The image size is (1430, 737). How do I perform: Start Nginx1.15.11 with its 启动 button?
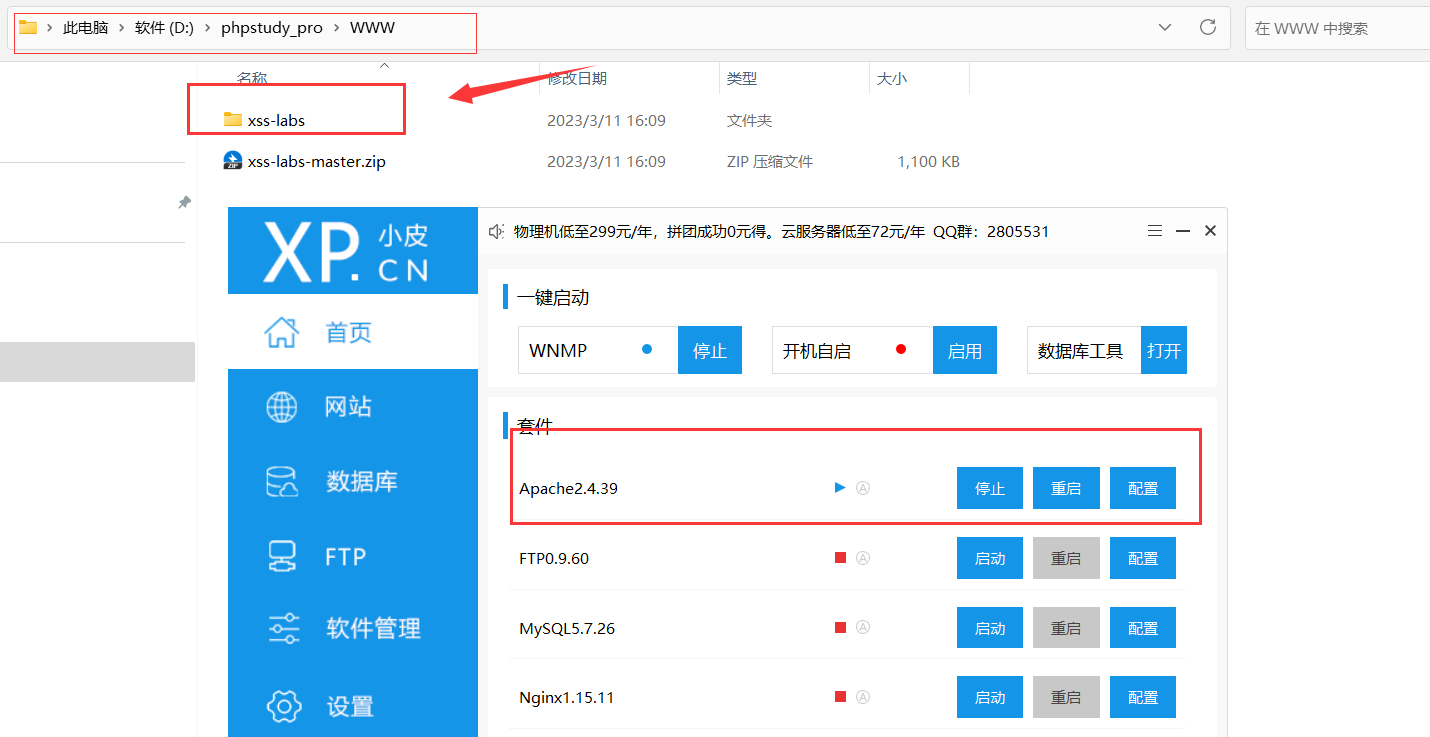click(x=990, y=697)
